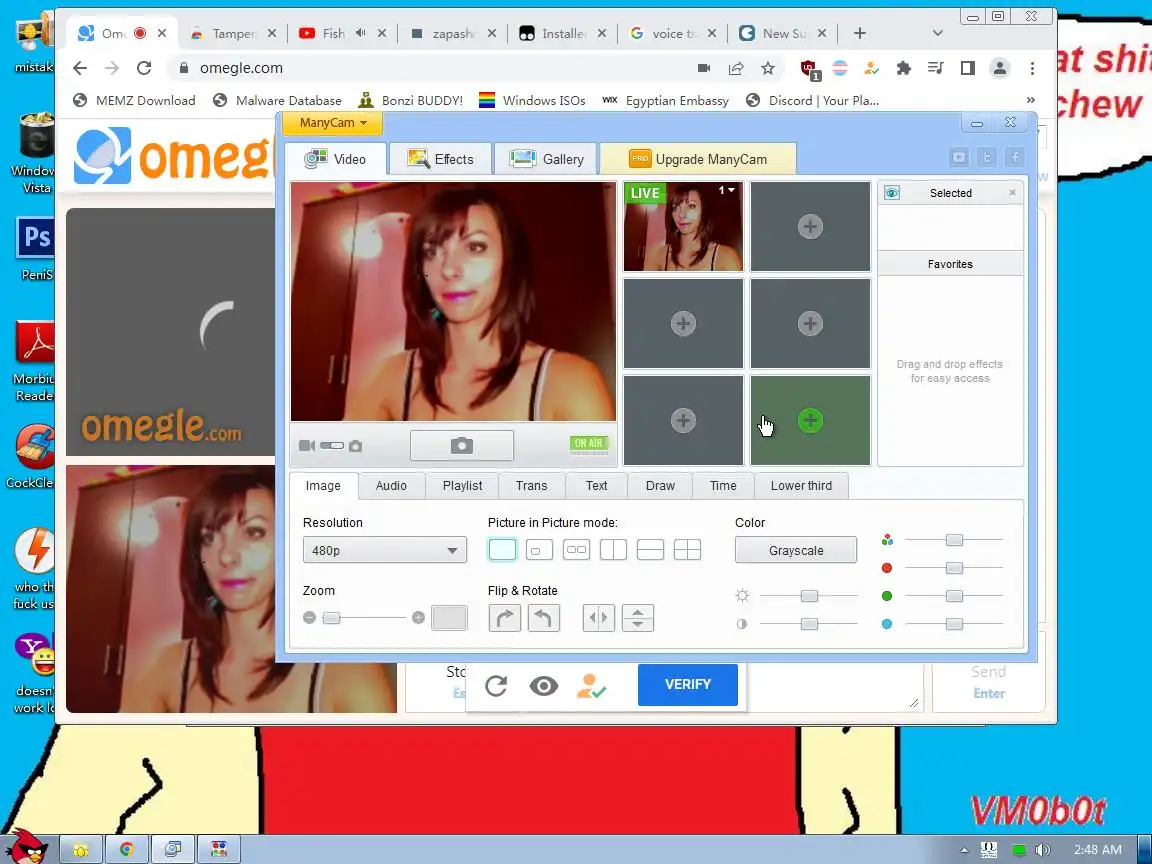Toggle the eye icon in Selected panel
The image size is (1152, 864).
click(892, 192)
